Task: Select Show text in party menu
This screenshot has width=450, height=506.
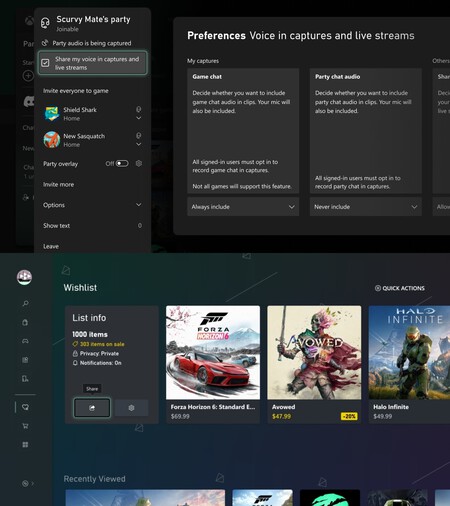Action: tap(56, 226)
